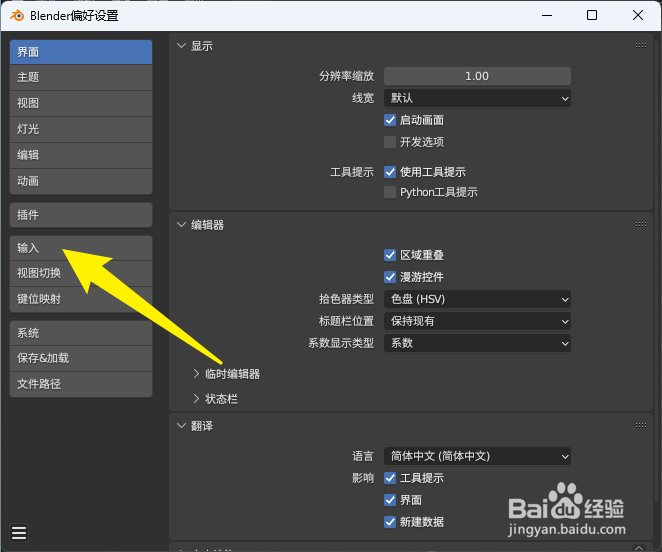Toggle the 区域重叠 checkbox

click(x=390, y=255)
